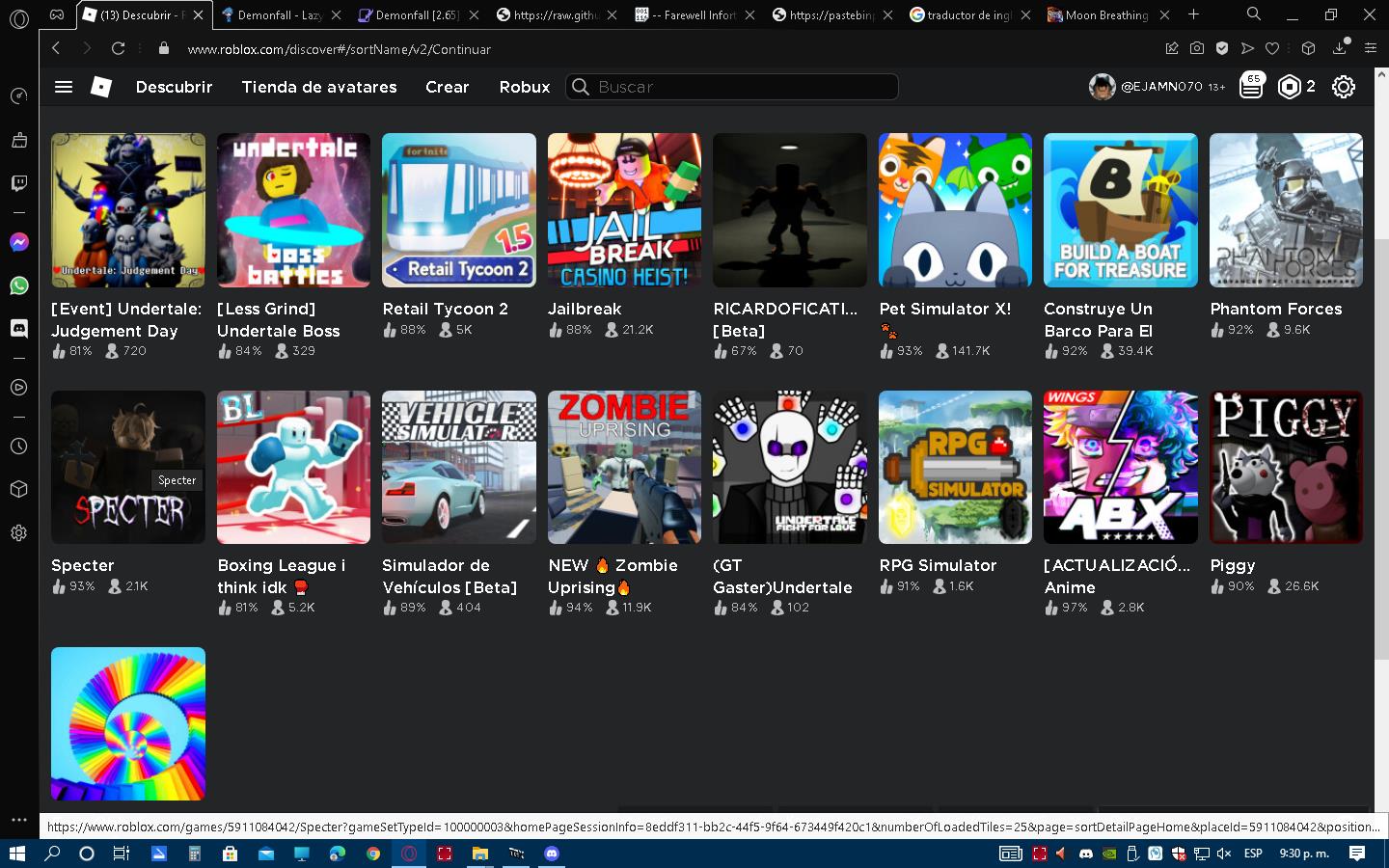Click the Crear navigation link

[x=447, y=87]
